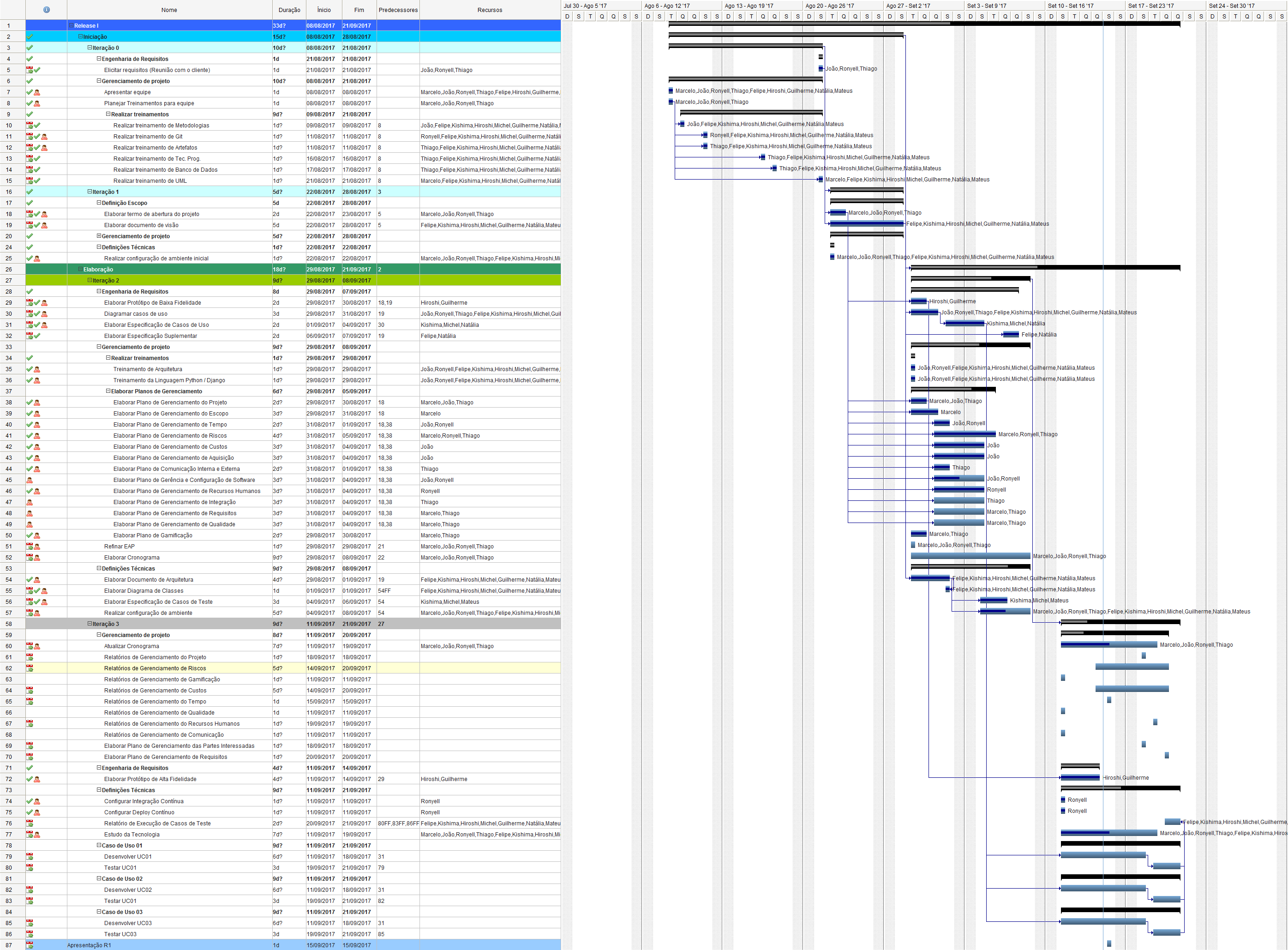This screenshot has height=950, width=1288.
Task: Collapse the Release I summary task
Action: (x=71, y=26)
